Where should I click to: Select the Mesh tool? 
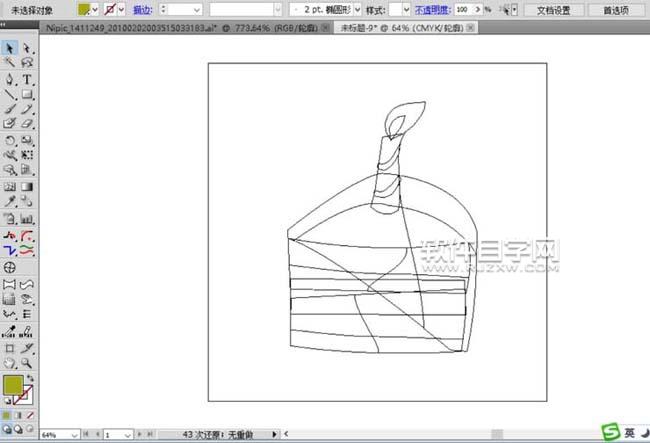point(9,187)
